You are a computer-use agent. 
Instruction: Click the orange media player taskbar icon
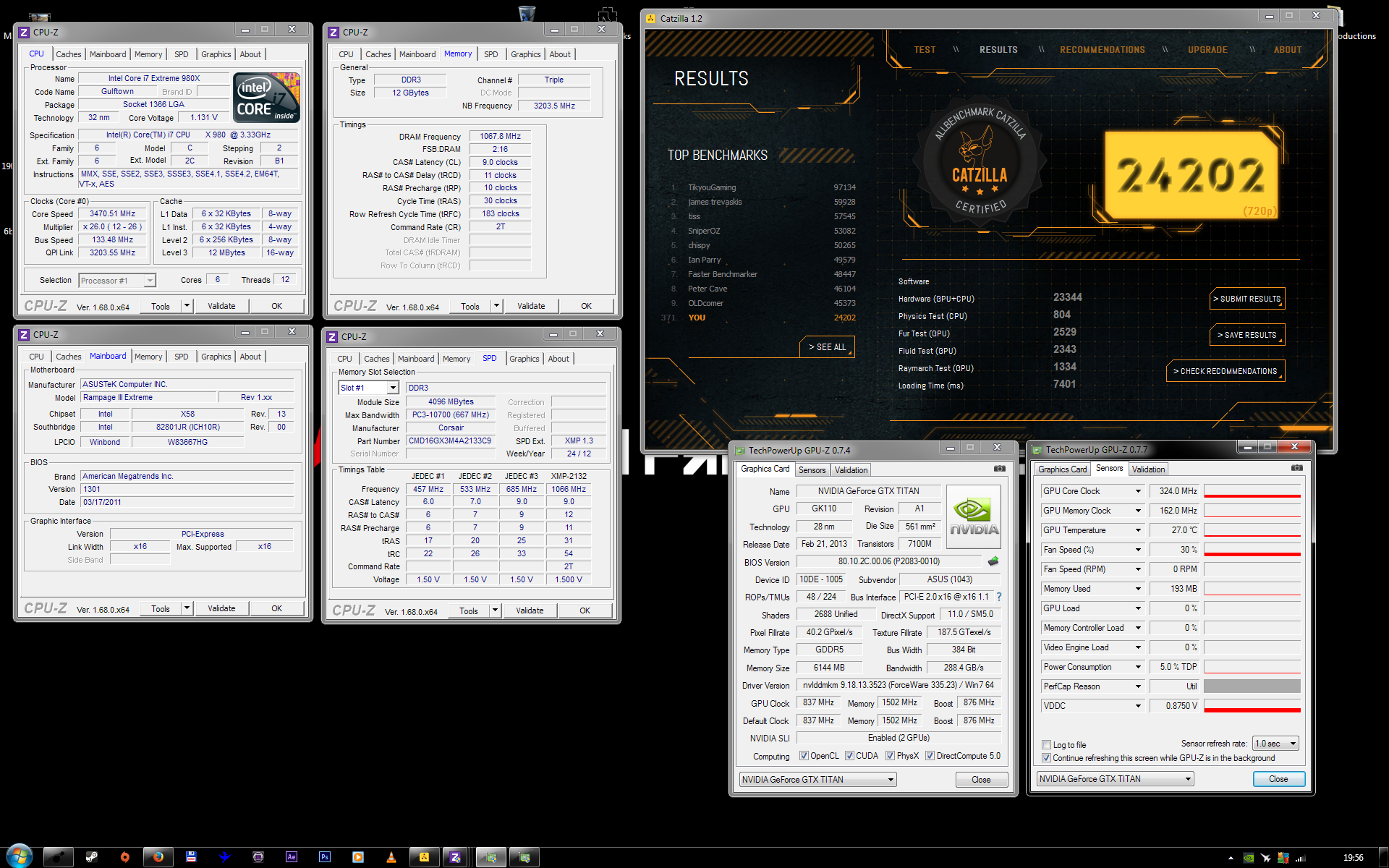358,857
